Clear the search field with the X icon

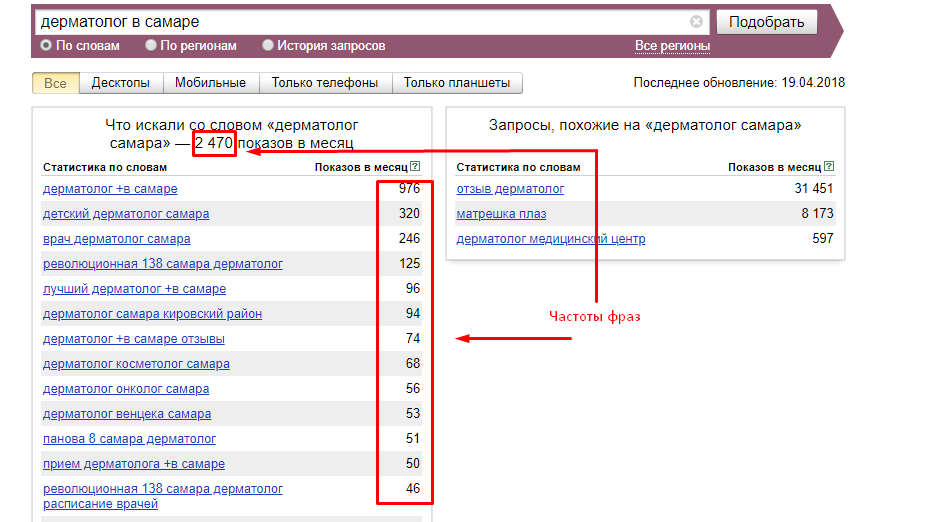pyautogui.click(x=697, y=22)
